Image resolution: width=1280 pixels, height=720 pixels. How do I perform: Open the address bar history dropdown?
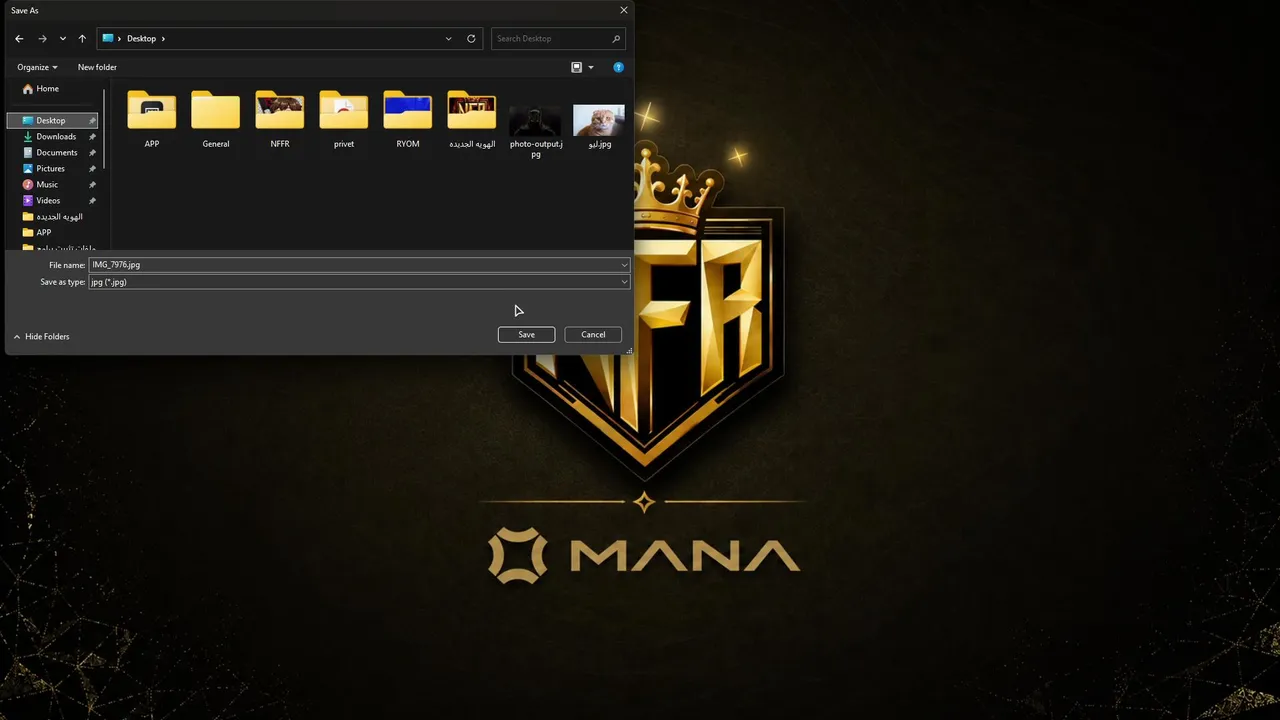[x=449, y=39]
